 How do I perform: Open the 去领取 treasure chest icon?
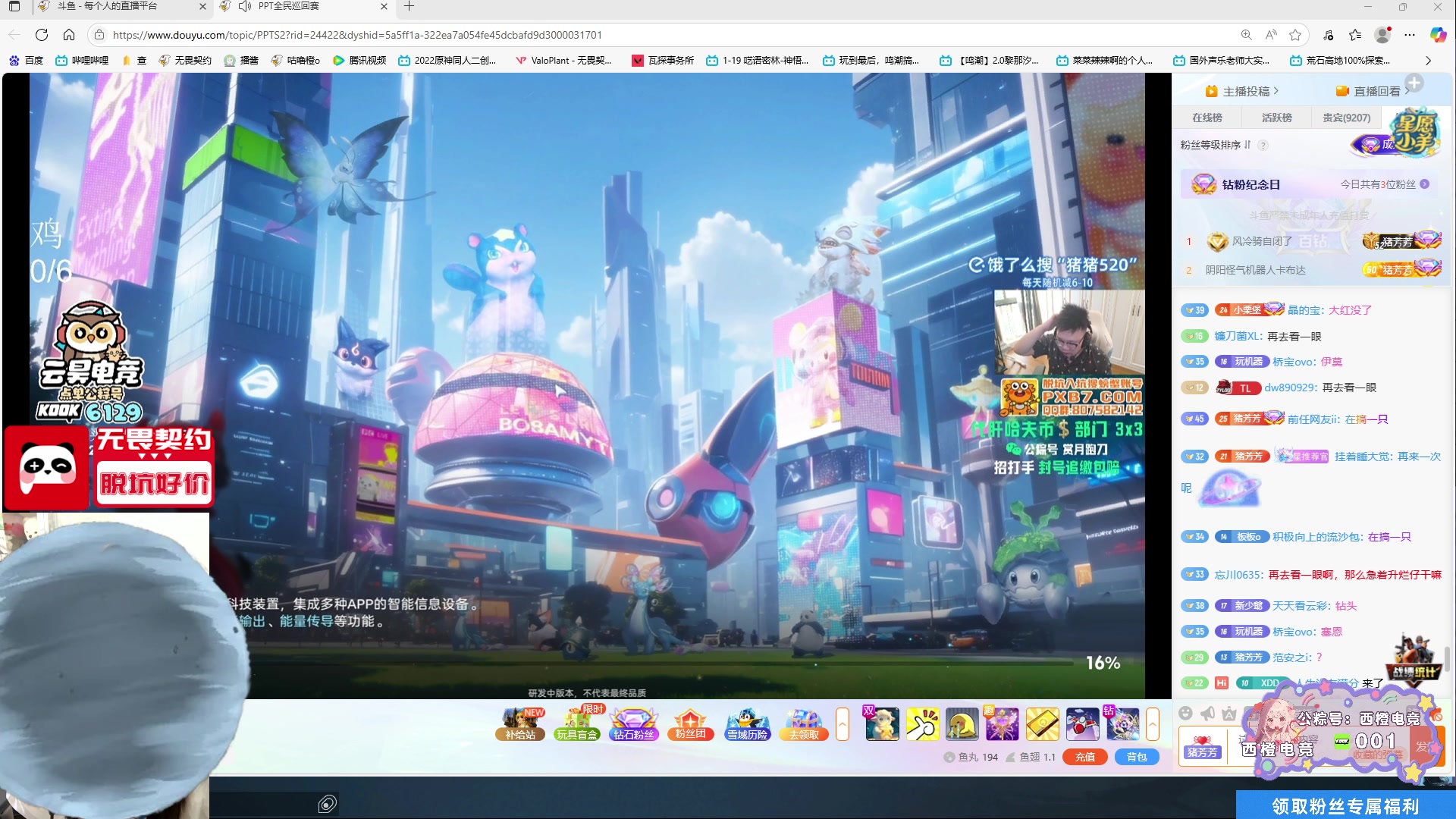click(x=804, y=724)
